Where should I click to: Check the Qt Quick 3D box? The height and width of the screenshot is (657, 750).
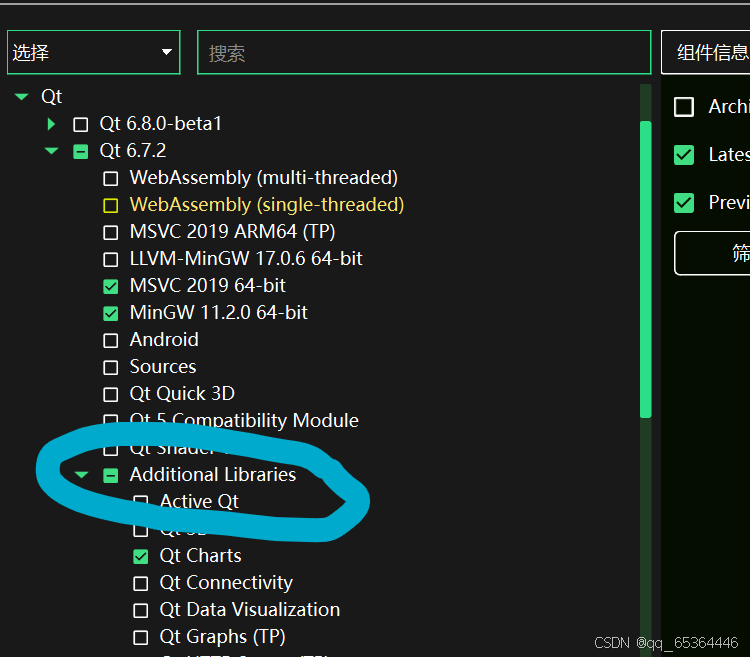tap(110, 395)
